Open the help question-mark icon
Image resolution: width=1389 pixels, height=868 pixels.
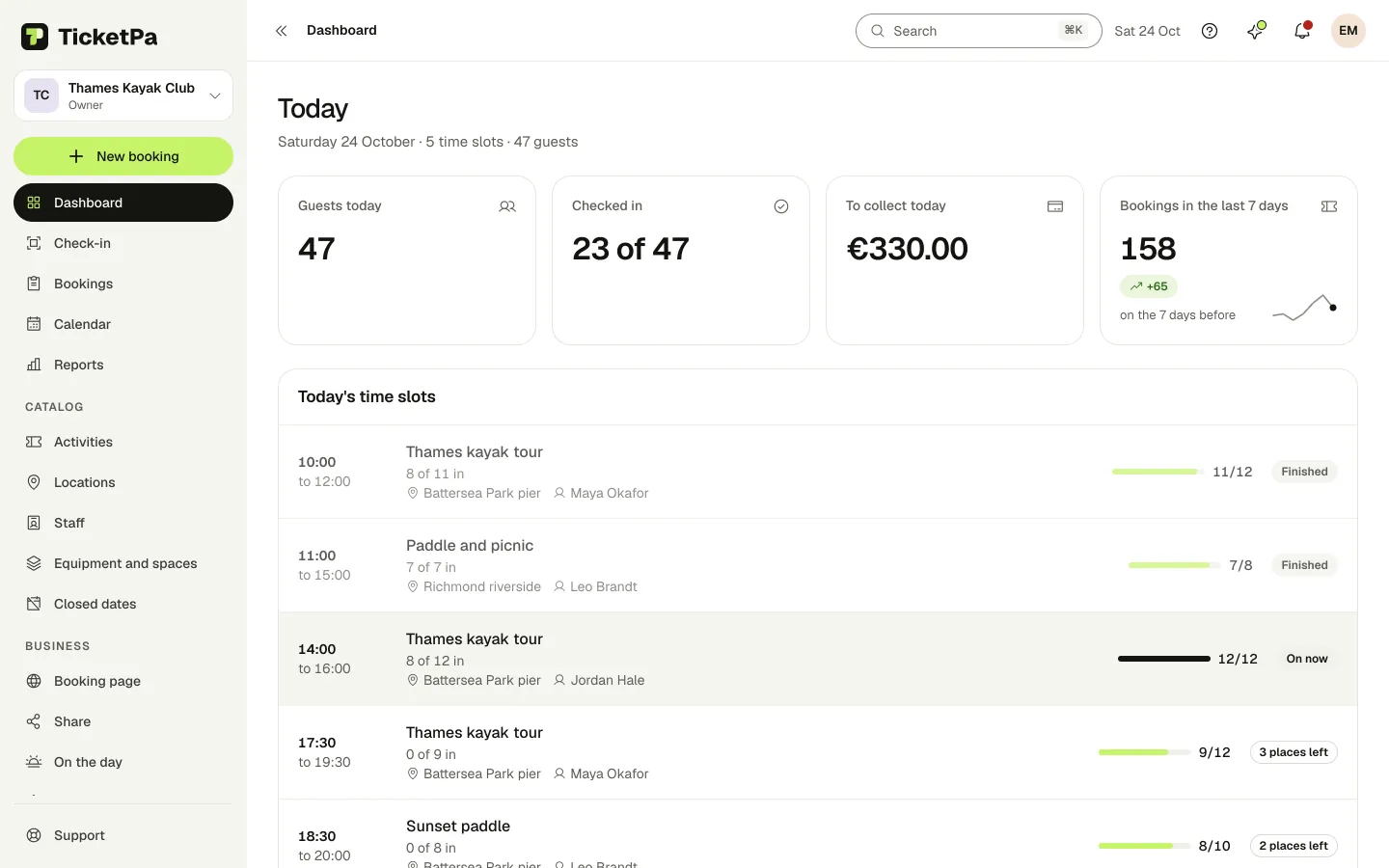coord(1210,31)
